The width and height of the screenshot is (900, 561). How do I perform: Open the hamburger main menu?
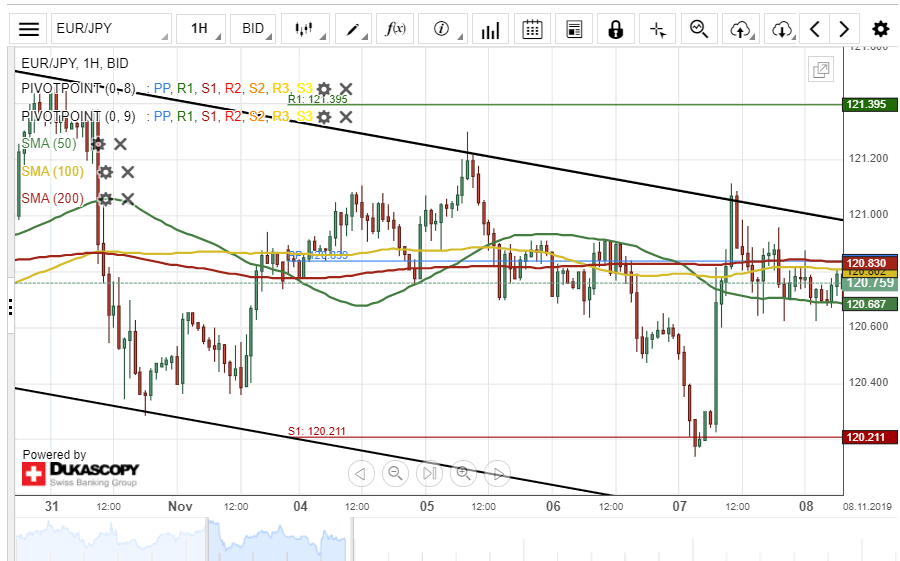pos(29,29)
